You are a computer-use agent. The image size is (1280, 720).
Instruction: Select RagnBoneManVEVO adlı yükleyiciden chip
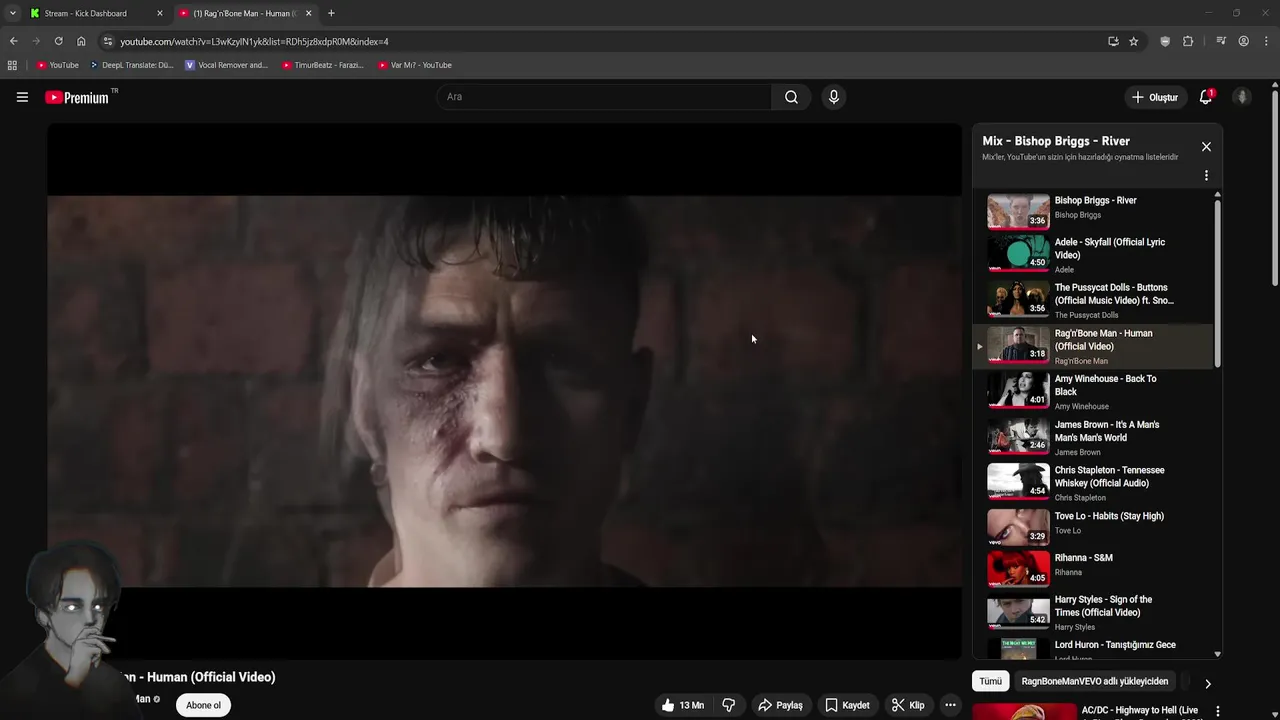[x=1094, y=681]
